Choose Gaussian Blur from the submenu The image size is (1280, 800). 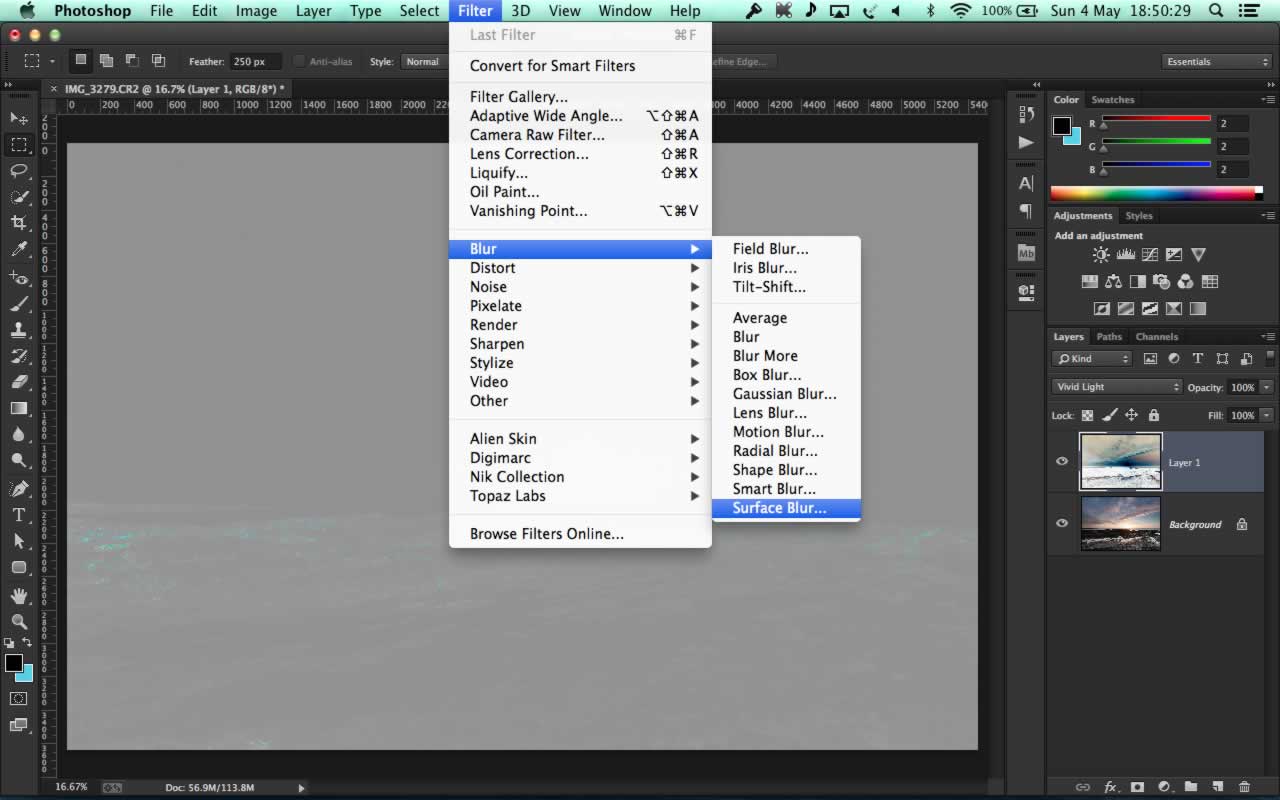click(786, 394)
